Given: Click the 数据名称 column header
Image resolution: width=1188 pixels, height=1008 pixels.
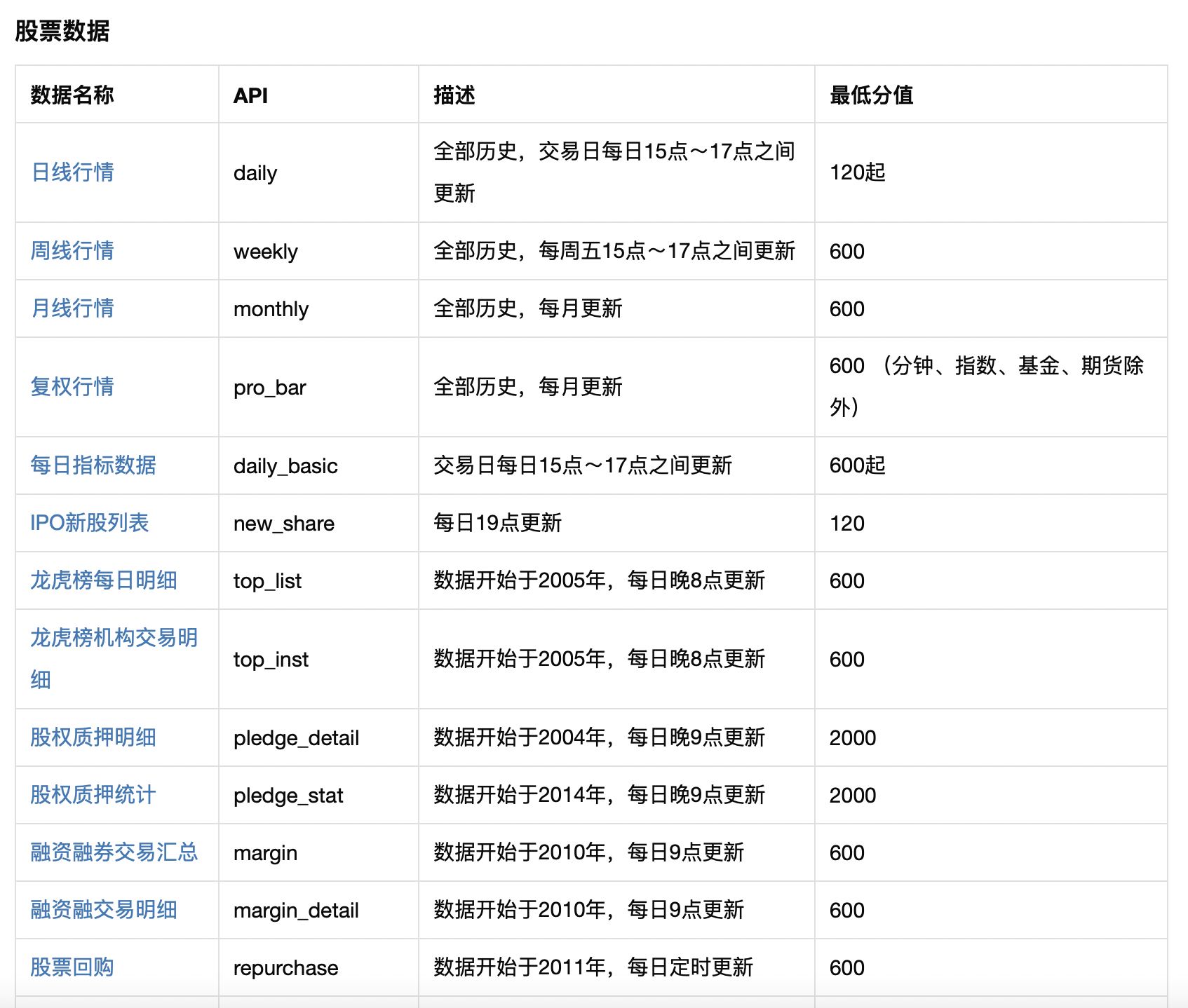Looking at the screenshot, I should (x=72, y=95).
